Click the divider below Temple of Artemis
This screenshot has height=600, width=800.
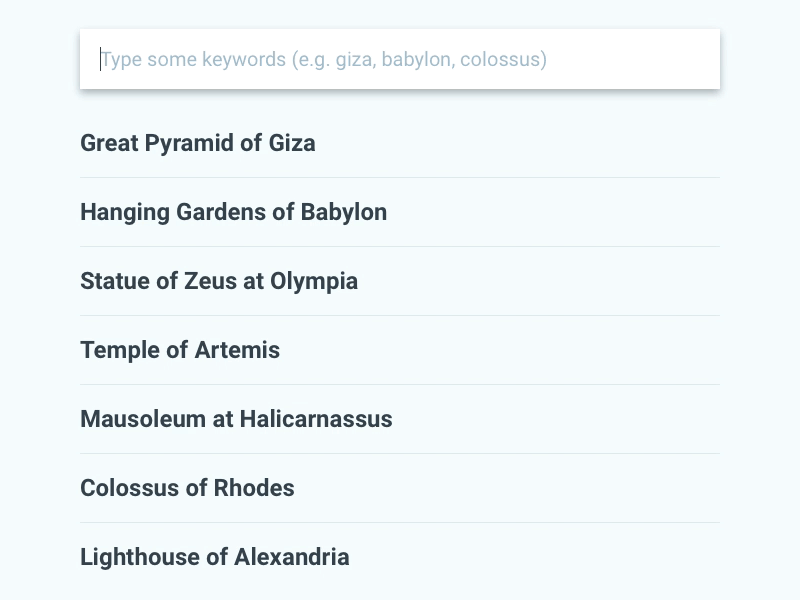pyautogui.click(x=400, y=384)
